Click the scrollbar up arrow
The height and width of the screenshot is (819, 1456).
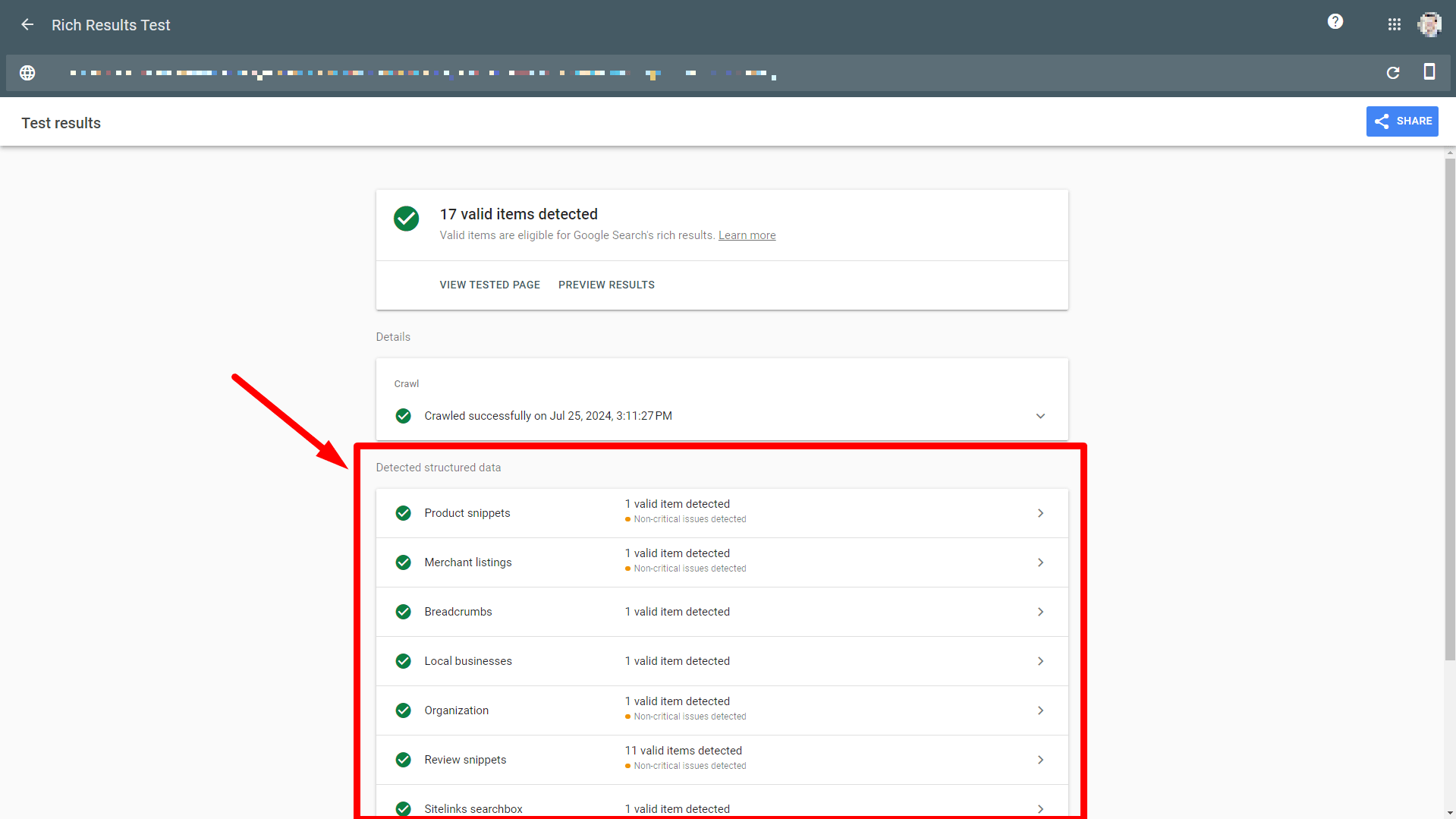1450,153
